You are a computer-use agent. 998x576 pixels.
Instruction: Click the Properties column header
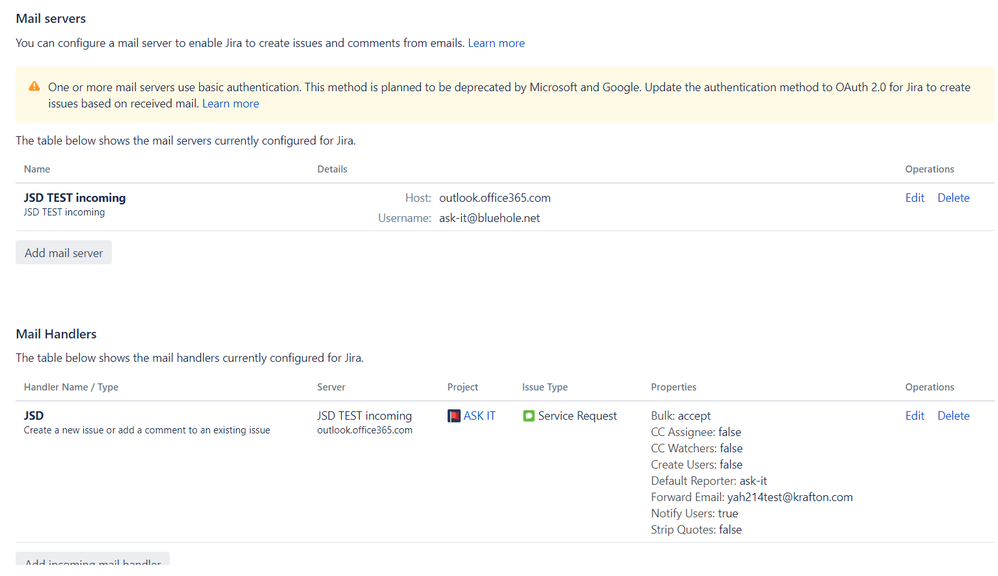coord(673,387)
